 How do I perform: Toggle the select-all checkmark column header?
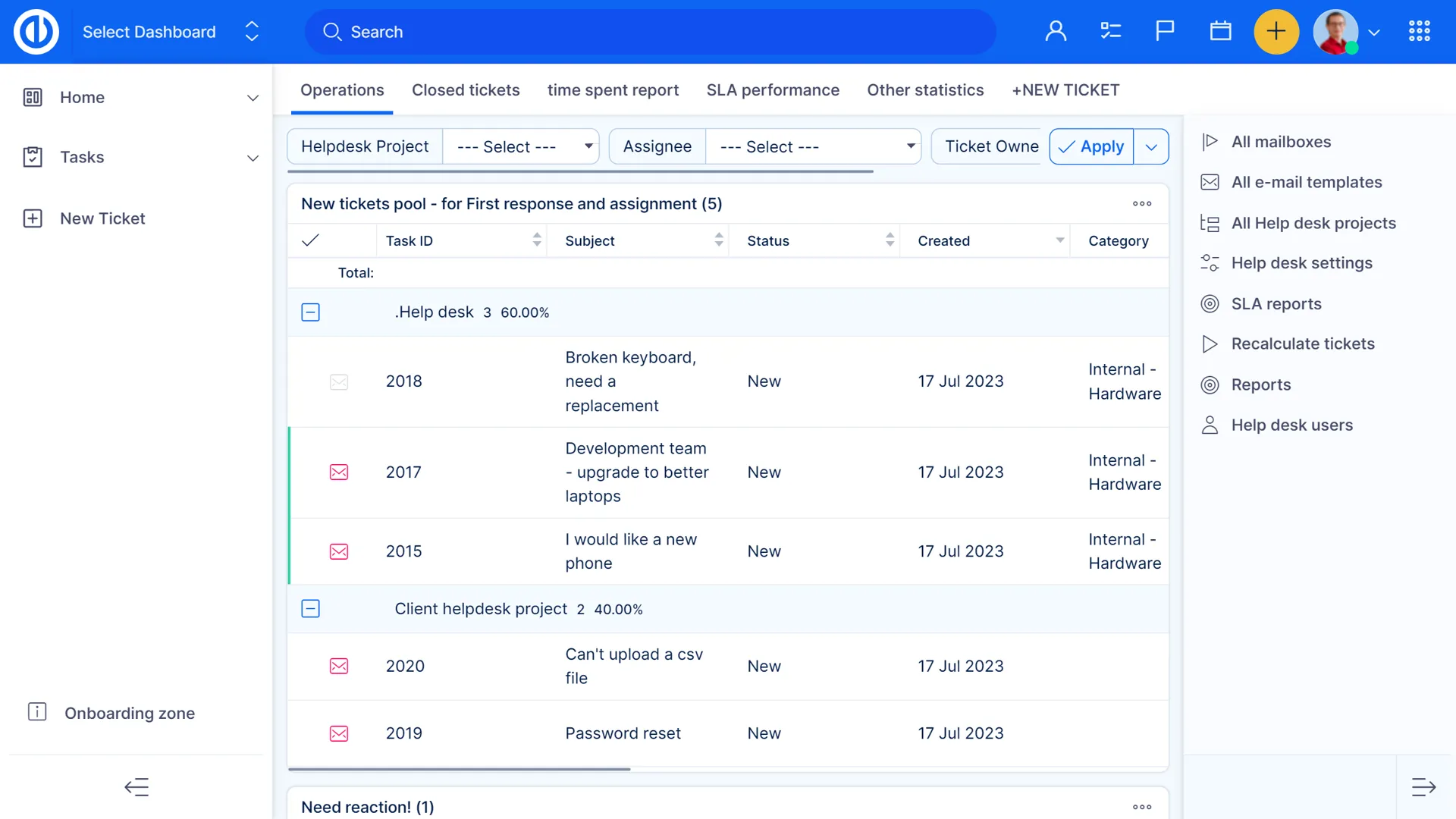click(x=310, y=241)
